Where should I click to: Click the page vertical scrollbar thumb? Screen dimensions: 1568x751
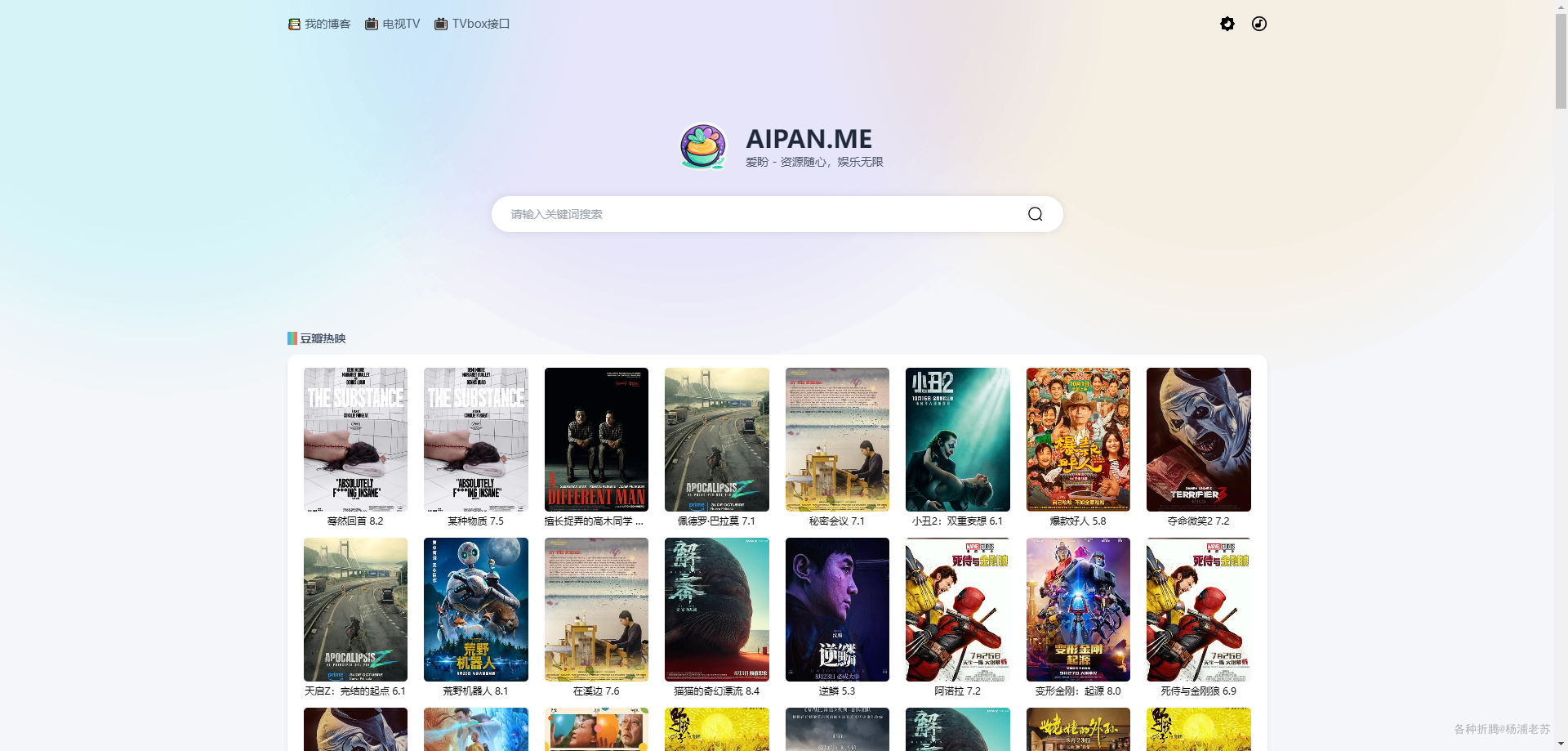(x=1561, y=61)
